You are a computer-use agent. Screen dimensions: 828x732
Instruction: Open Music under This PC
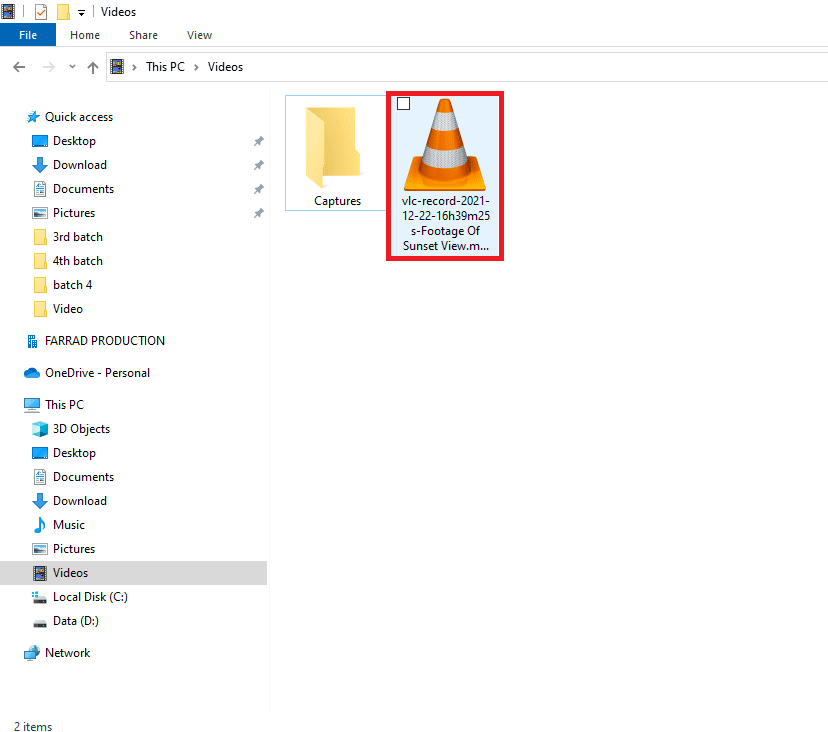(x=69, y=525)
